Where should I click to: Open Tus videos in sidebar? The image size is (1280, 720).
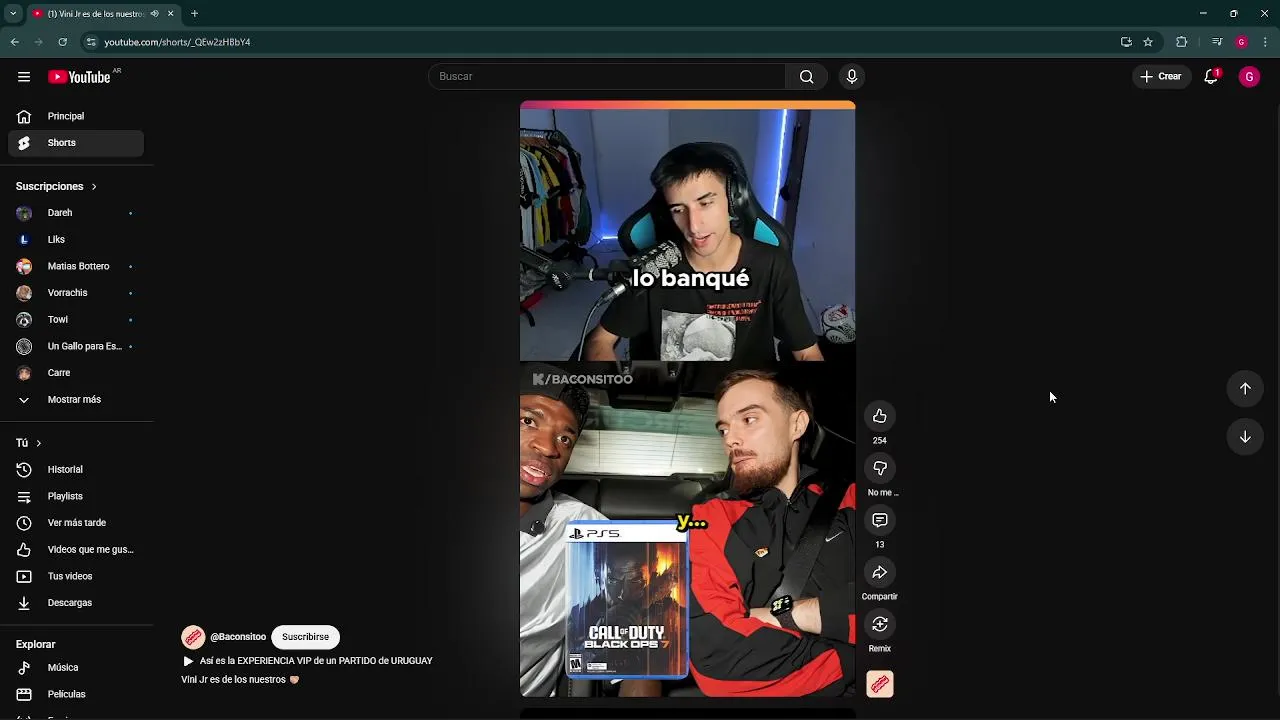pyautogui.click(x=76, y=576)
